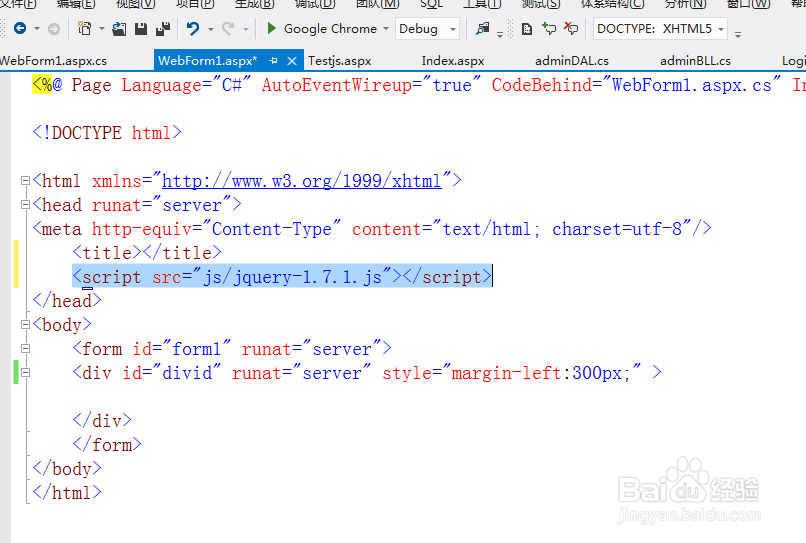Click the Language="C#" attribute
The image size is (806, 543).
[187, 85]
